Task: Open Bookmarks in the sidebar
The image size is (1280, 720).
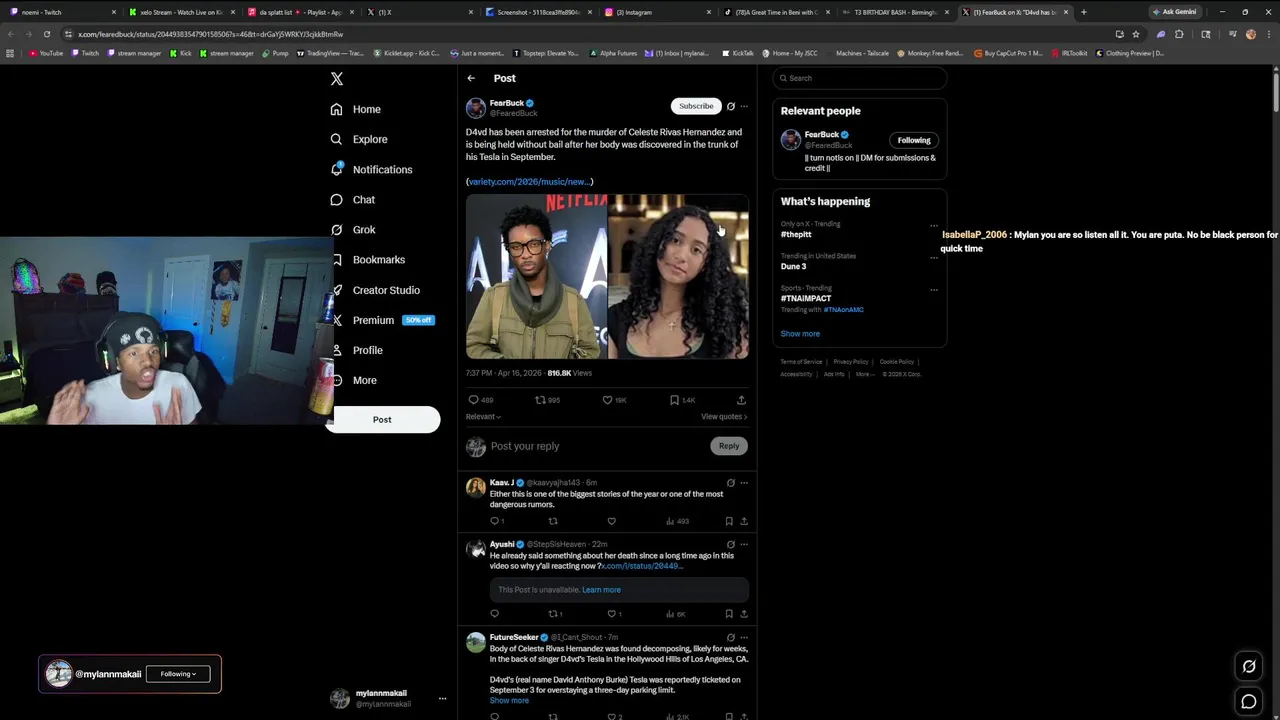Action: [368, 259]
